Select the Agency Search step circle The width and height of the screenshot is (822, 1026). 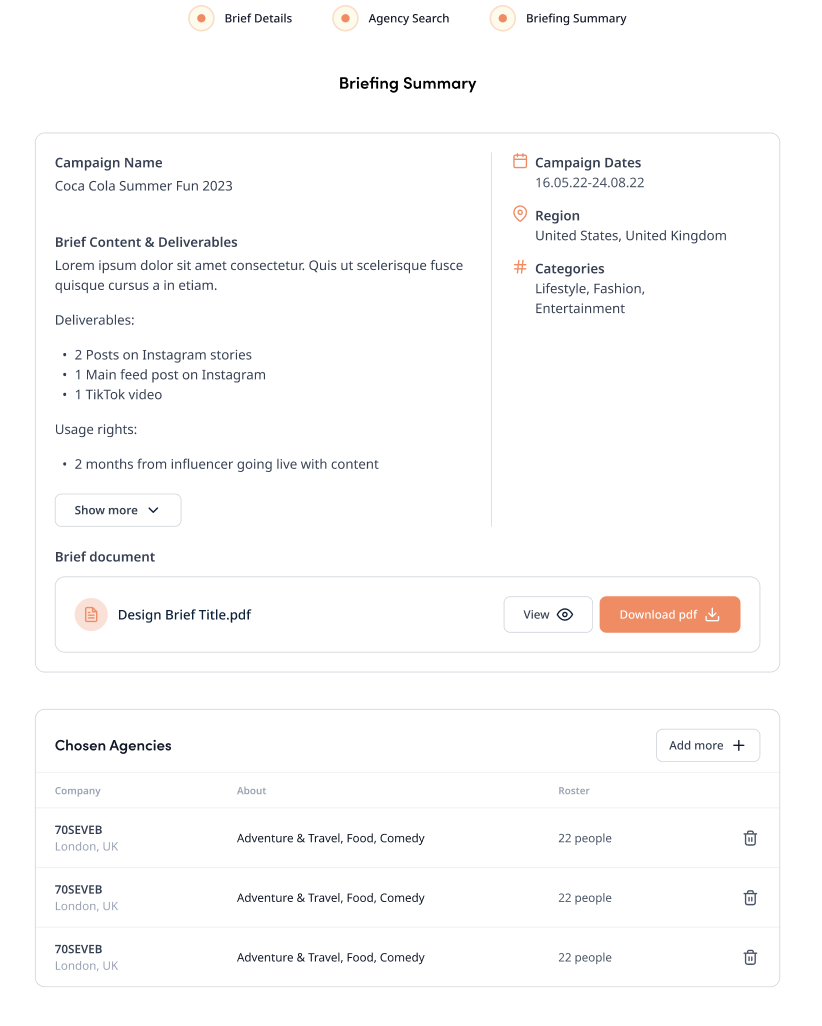(x=345, y=18)
